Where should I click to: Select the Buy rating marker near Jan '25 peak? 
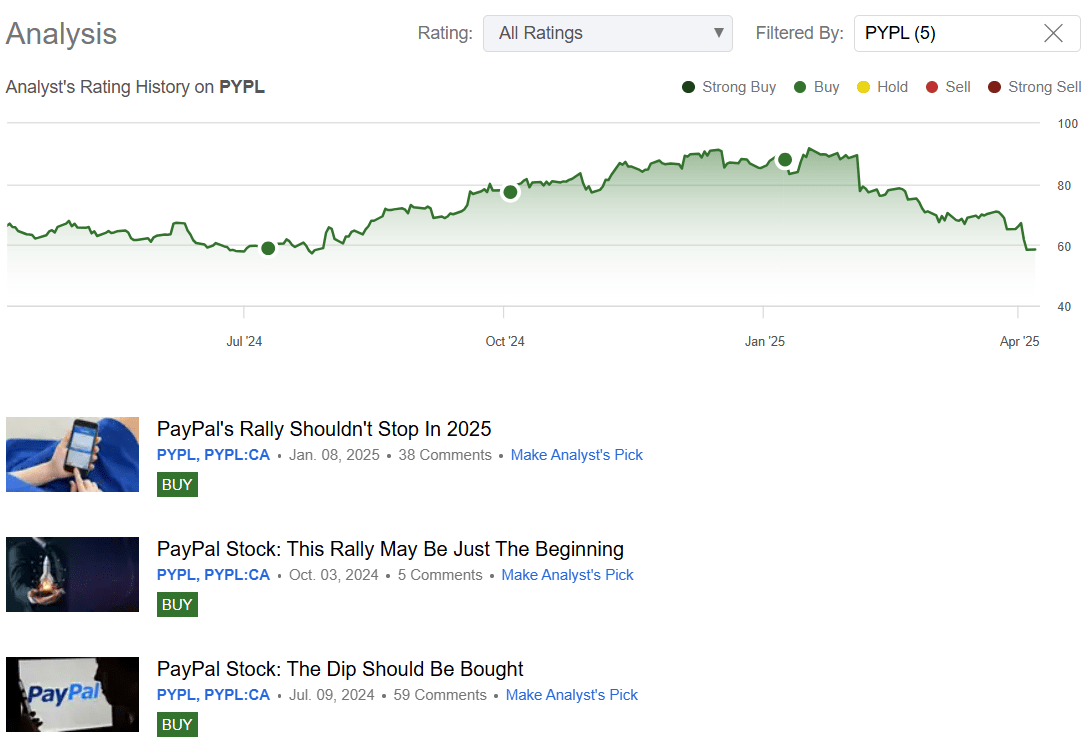(x=784, y=159)
